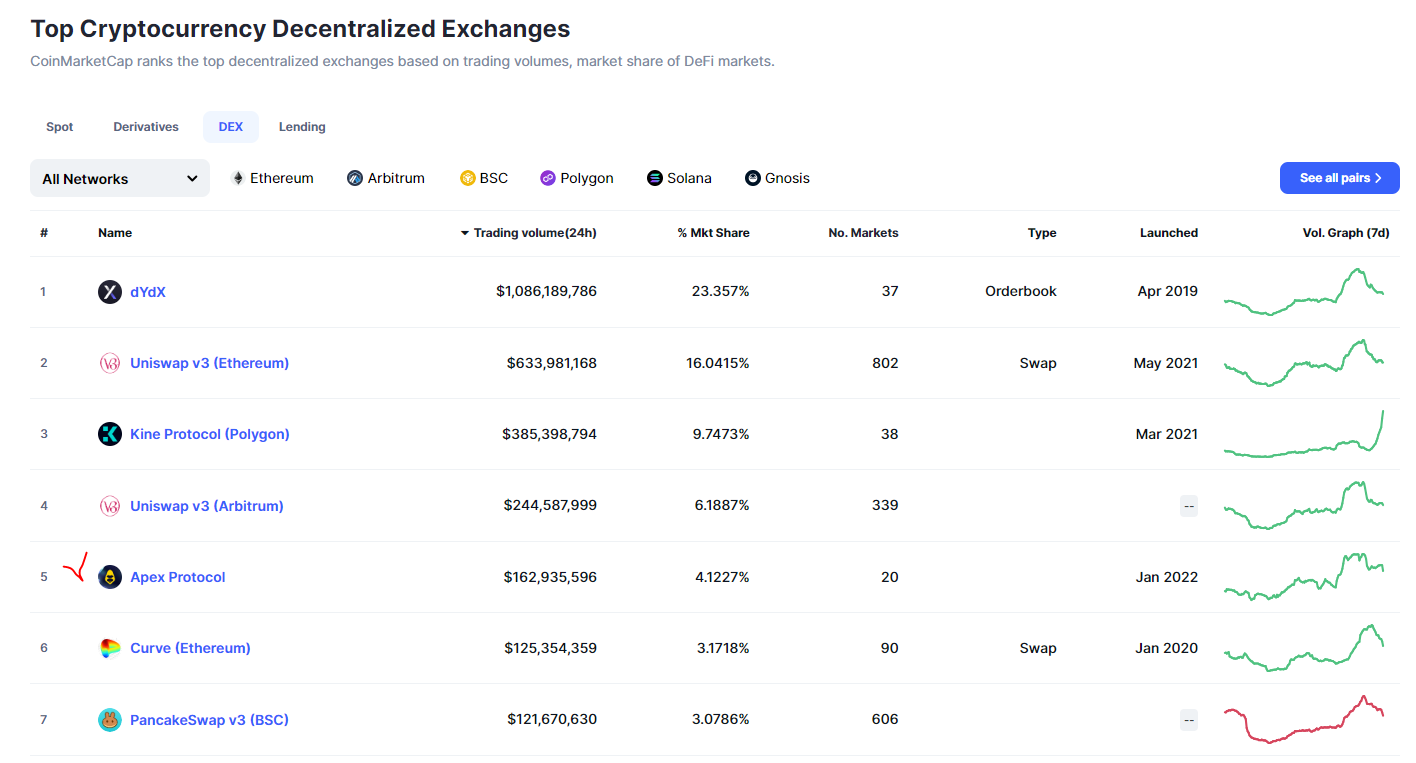Open the All Networks dropdown

point(120,179)
